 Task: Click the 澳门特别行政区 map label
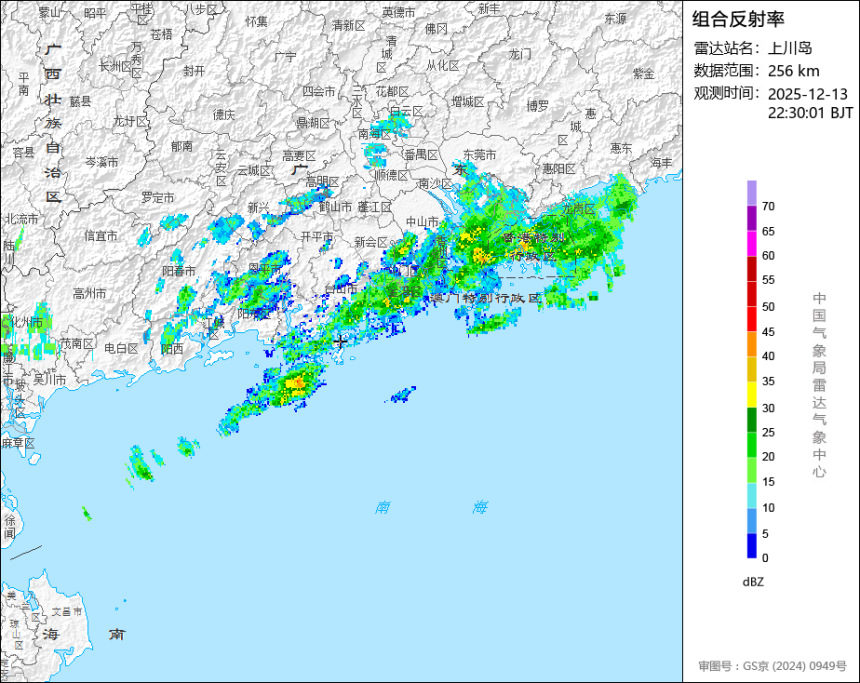coord(486,298)
